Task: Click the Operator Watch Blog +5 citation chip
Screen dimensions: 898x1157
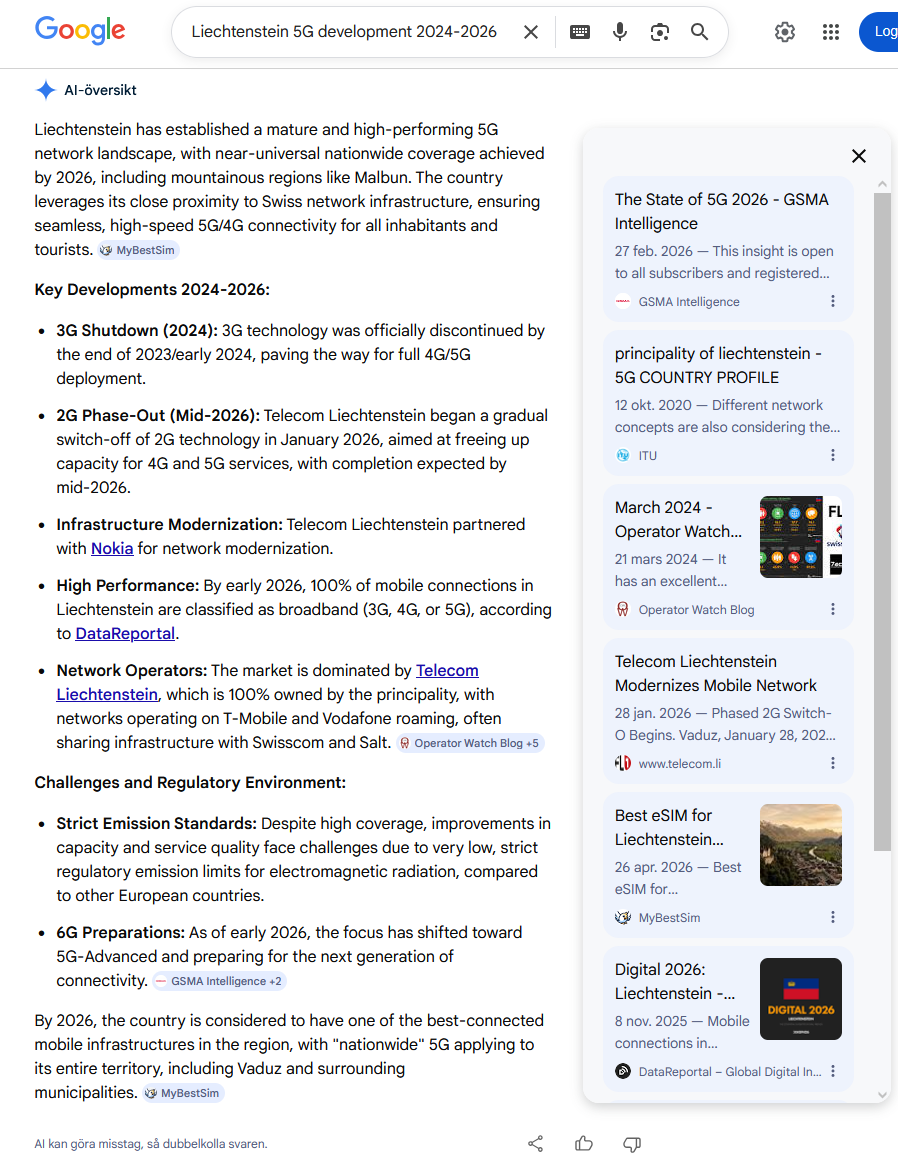Action: (470, 743)
